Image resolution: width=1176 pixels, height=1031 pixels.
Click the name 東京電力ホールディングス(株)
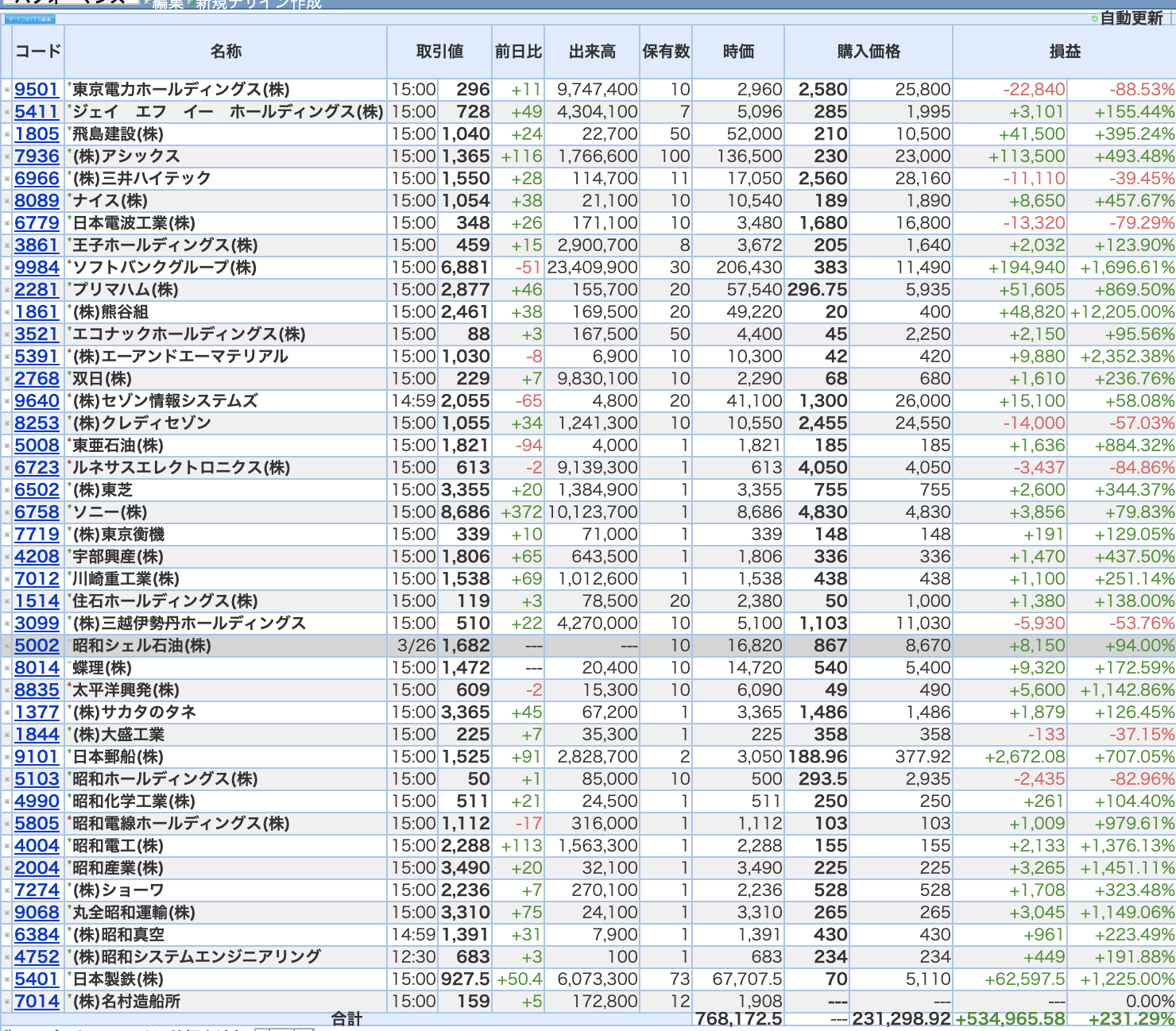[x=181, y=90]
